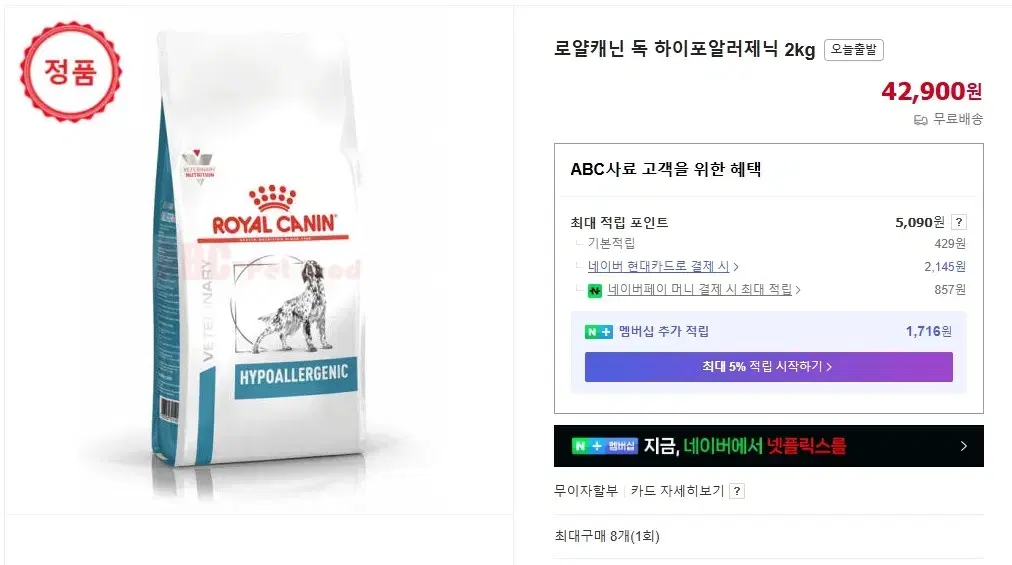Screen dimensions: 1012x565
Task: Click the red 정품 stamp badge
Action: [70, 72]
